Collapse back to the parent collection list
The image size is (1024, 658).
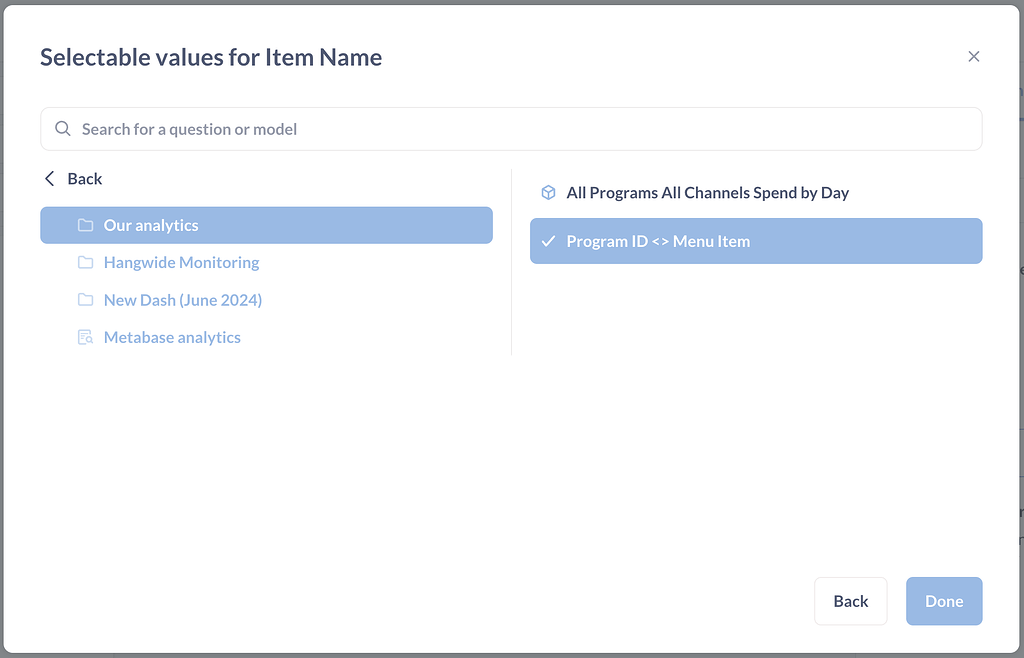(x=72, y=178)
